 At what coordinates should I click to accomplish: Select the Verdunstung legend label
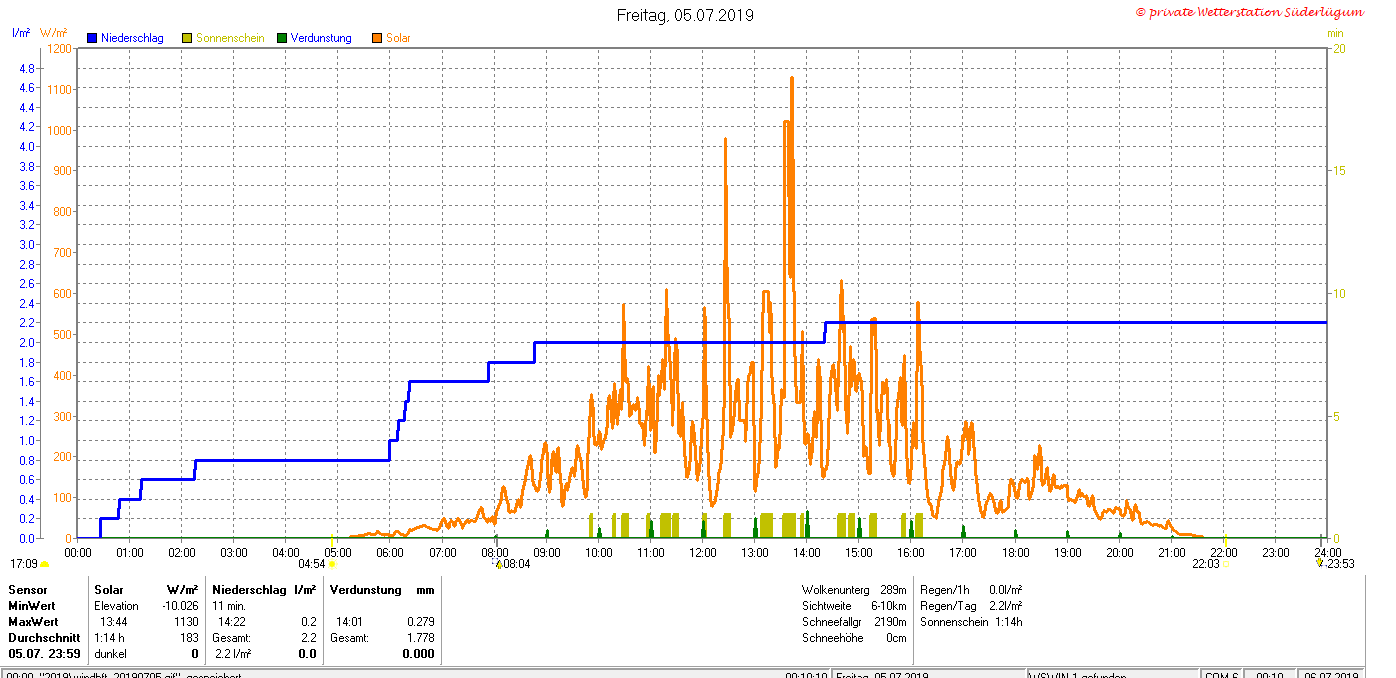tap(321, 38)
